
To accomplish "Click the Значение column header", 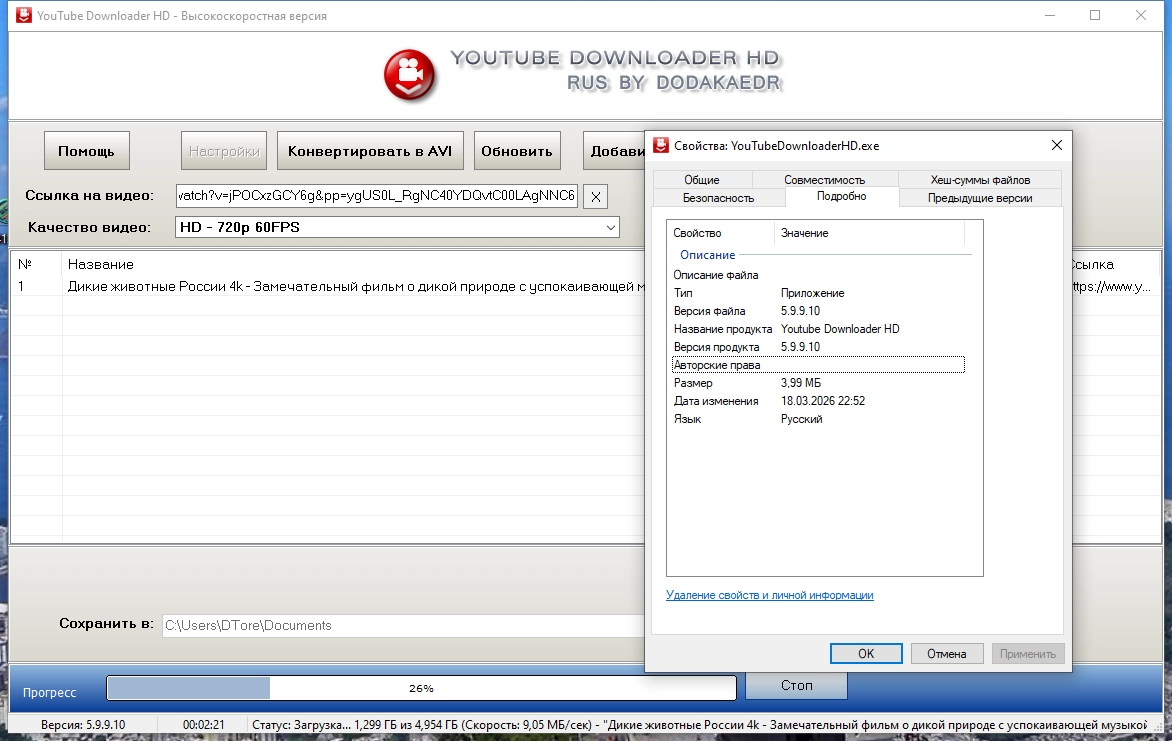I will point(870,233).
